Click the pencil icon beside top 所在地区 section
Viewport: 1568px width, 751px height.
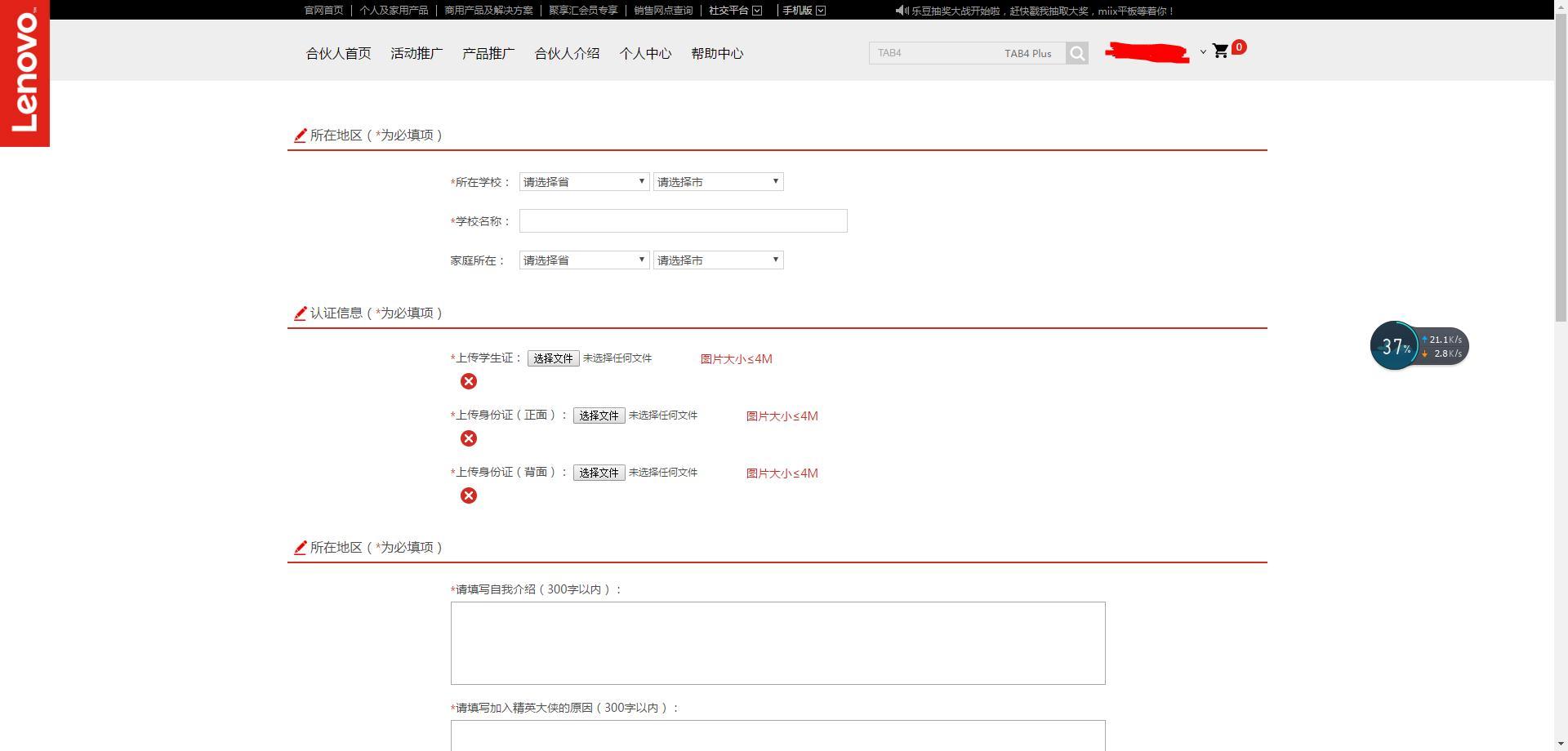[x=300, y=136]
